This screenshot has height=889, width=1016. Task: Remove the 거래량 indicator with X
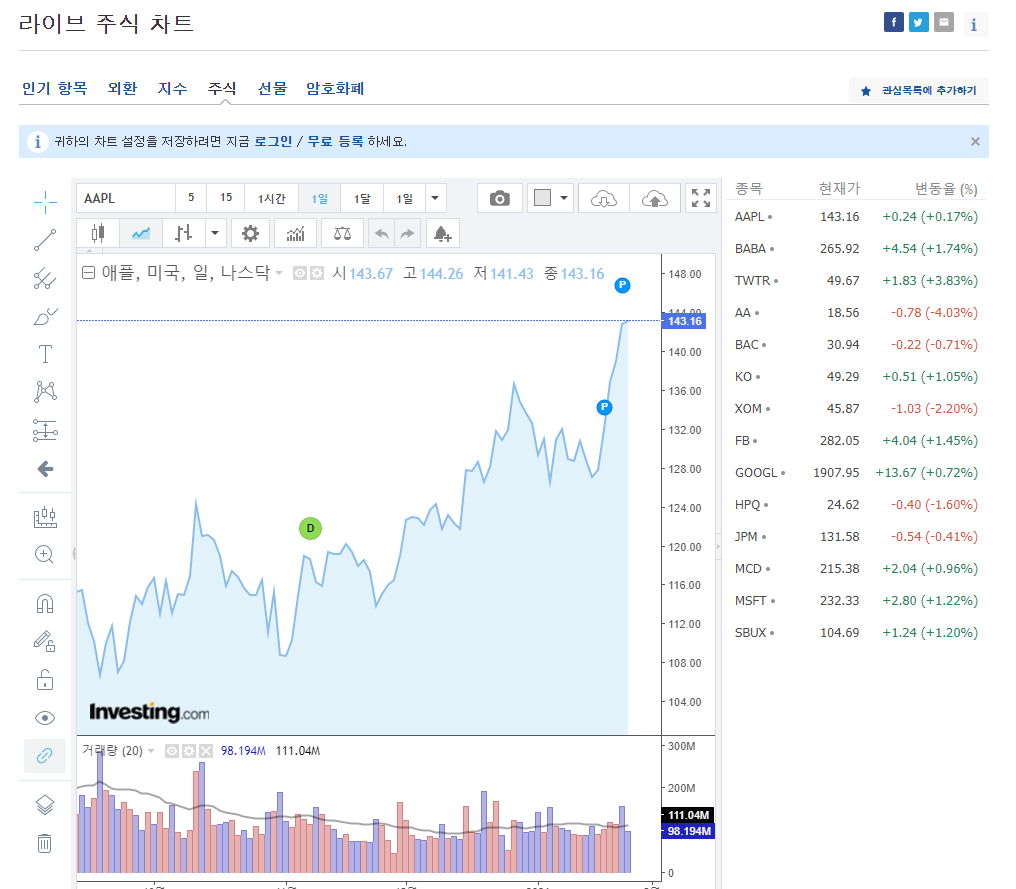coord(206,751)
